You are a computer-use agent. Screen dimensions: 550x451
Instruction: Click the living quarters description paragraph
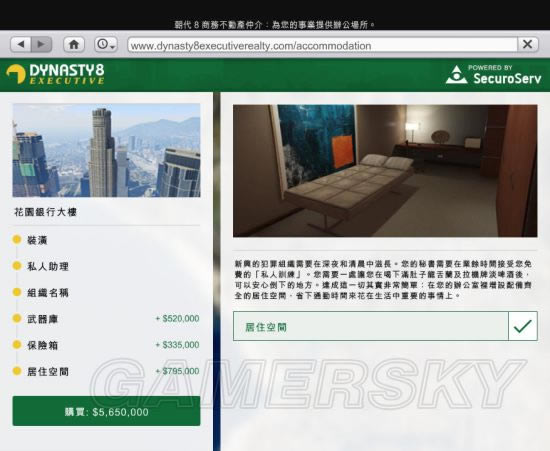(383, 280)
